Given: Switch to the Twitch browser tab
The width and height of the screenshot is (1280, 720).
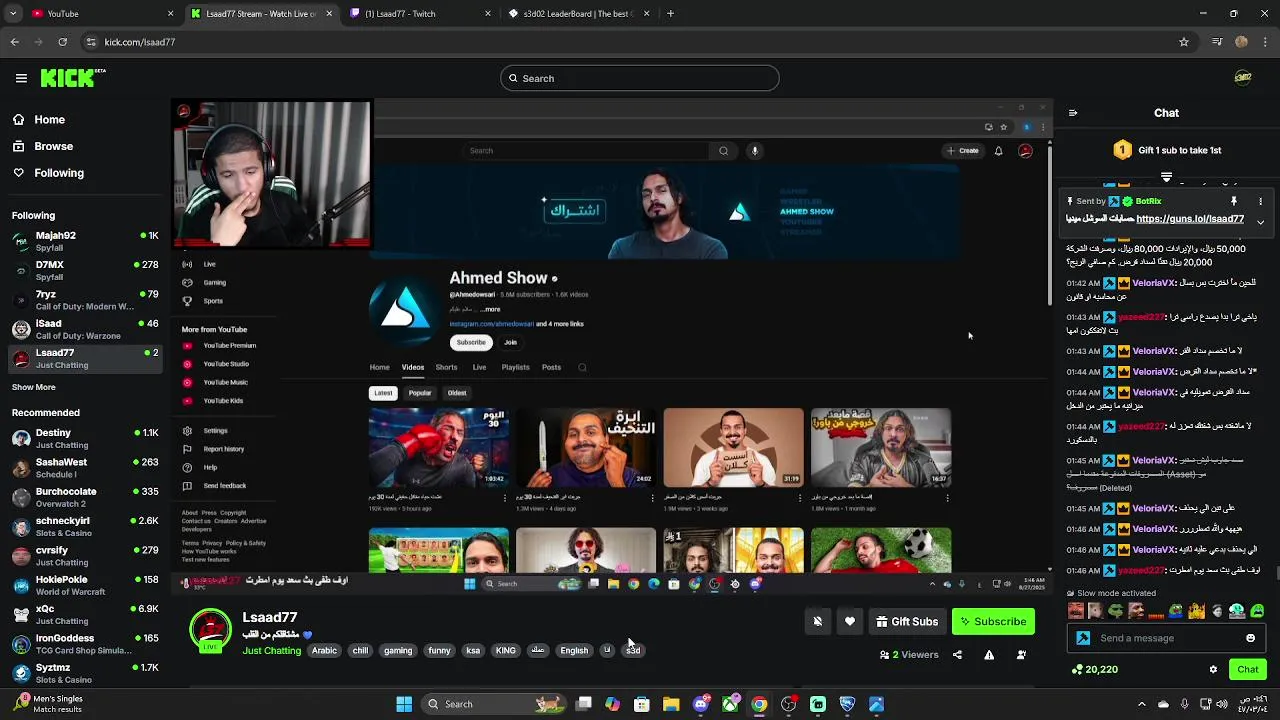Looking at the screenshot, I should coord(420,14).
